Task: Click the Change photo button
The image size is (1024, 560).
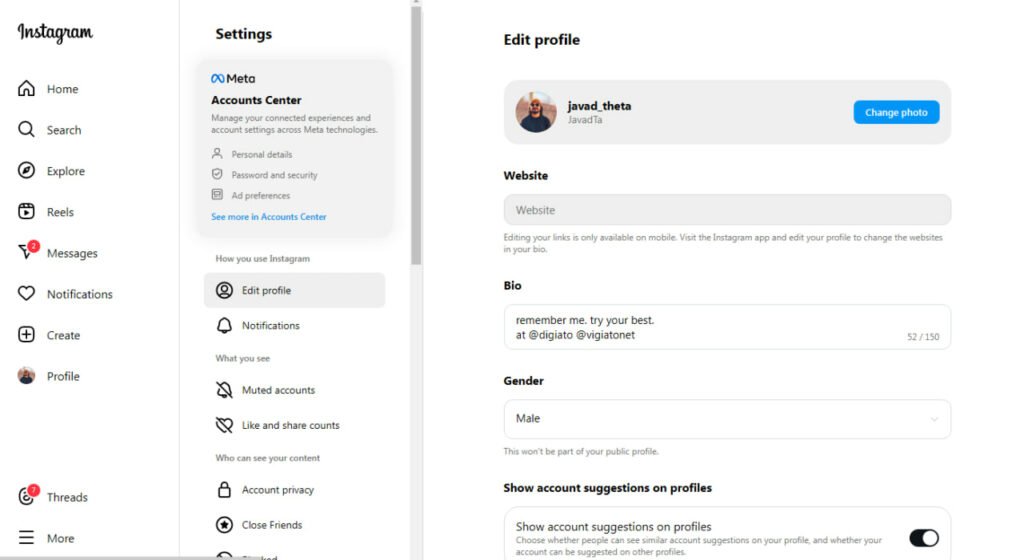Action: [896, 112]
